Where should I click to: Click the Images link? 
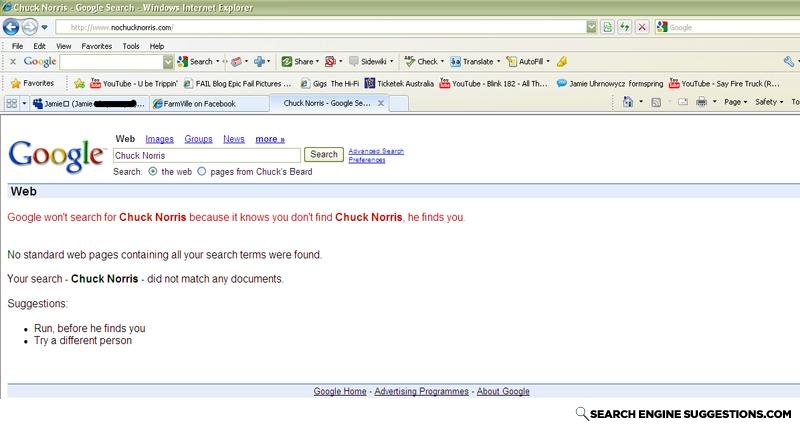pos(159,139)
